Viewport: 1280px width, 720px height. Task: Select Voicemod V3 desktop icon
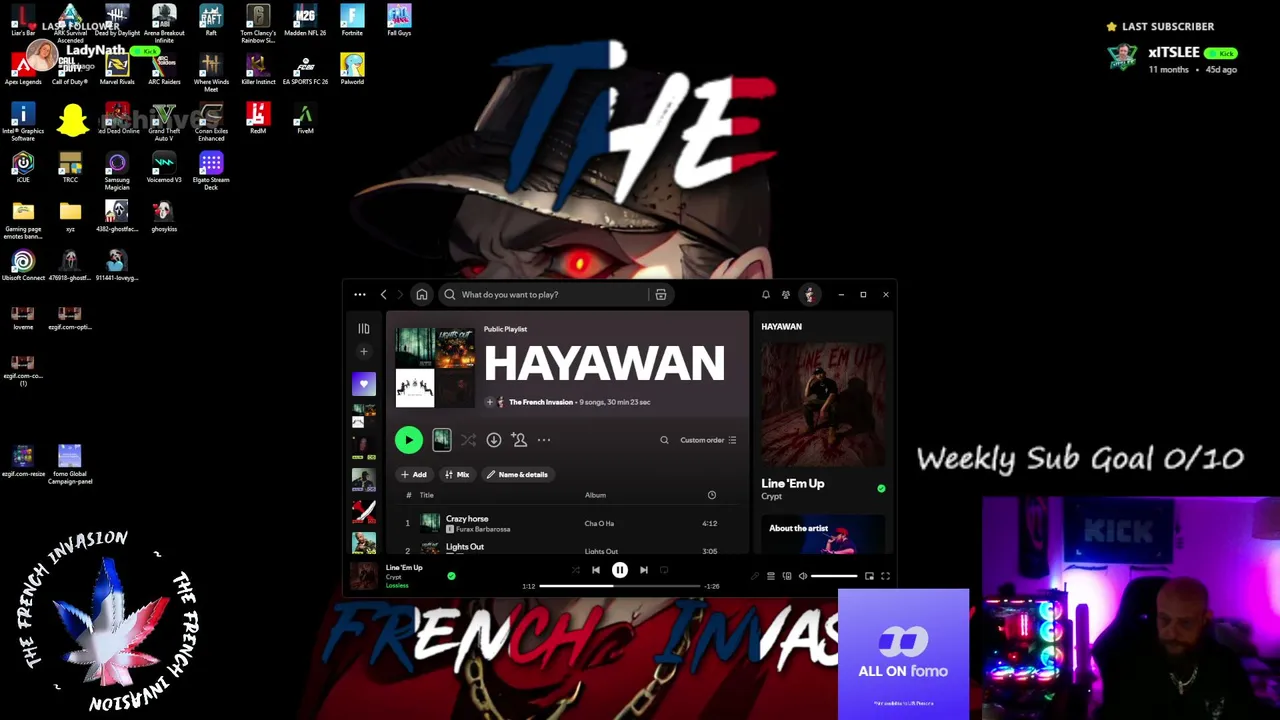(164, 168)
